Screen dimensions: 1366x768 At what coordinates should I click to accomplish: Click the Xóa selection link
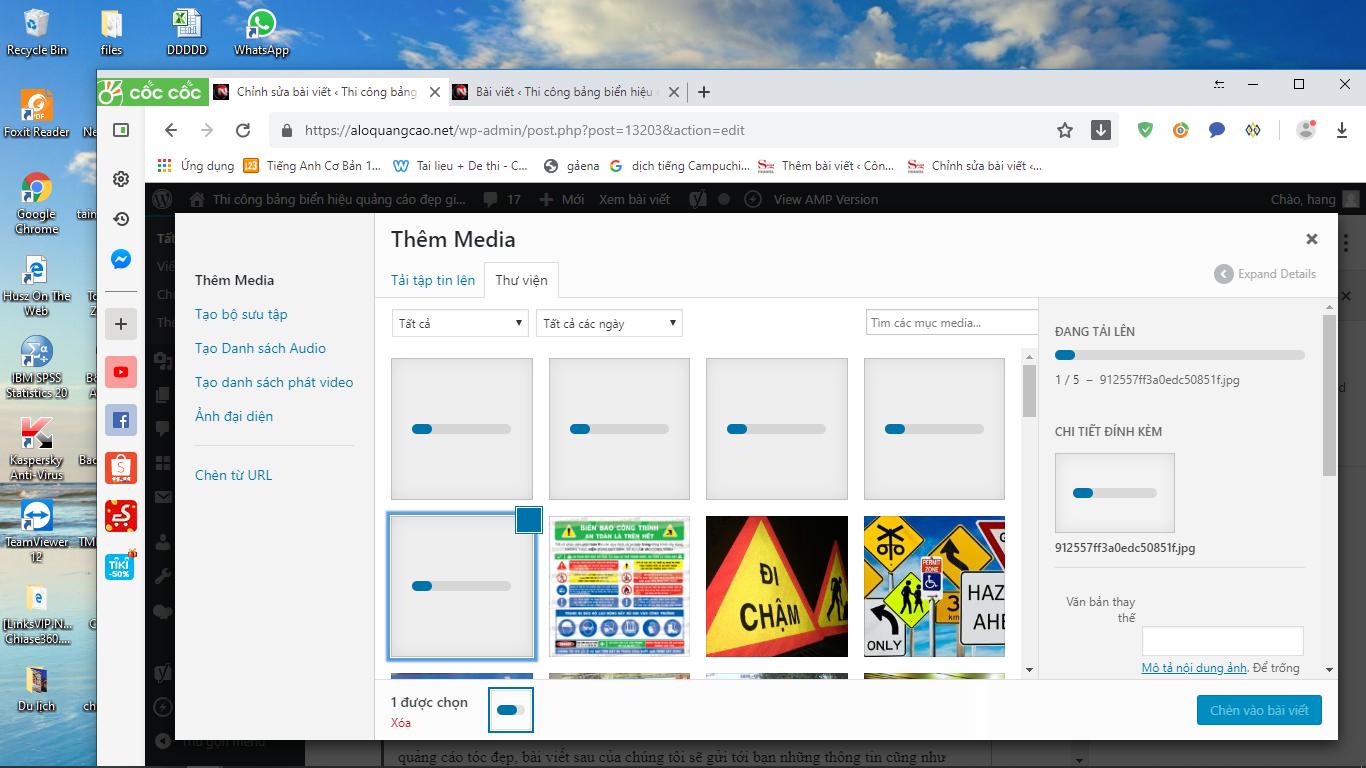point(401,723)
